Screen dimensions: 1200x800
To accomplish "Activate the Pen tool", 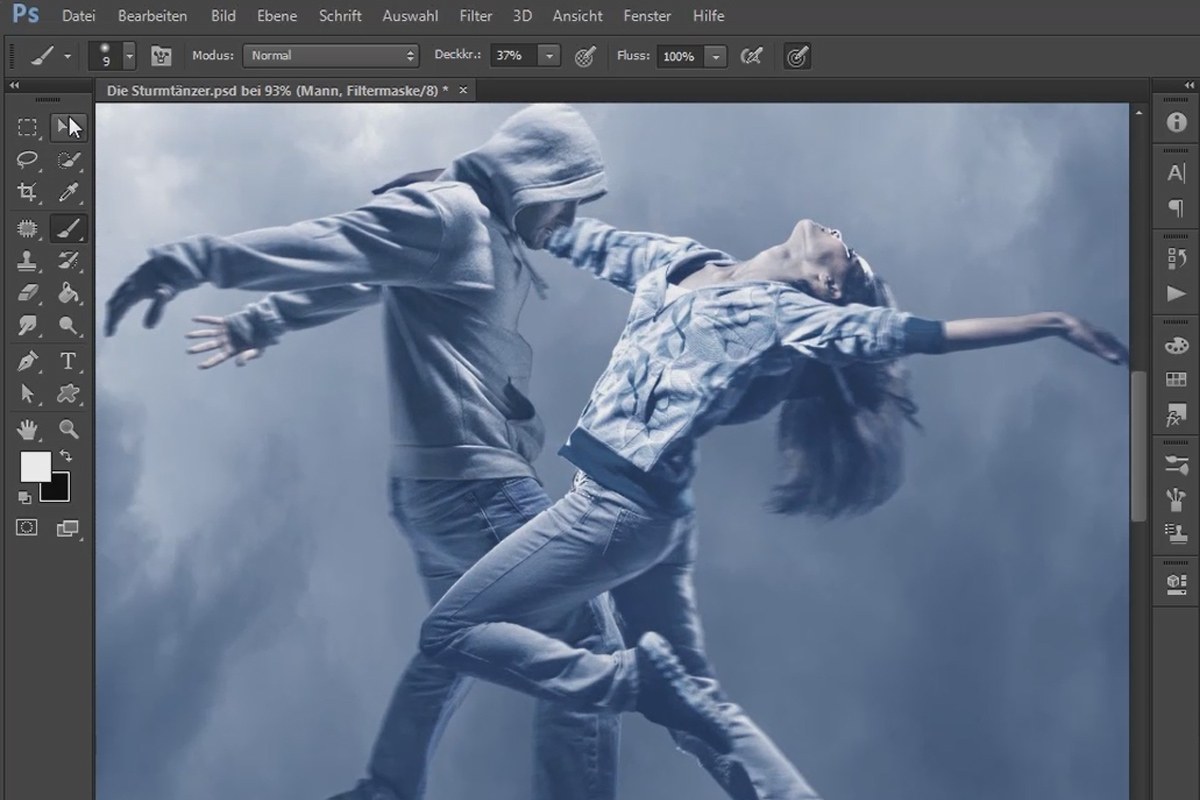I will click(x=28, y=361).
